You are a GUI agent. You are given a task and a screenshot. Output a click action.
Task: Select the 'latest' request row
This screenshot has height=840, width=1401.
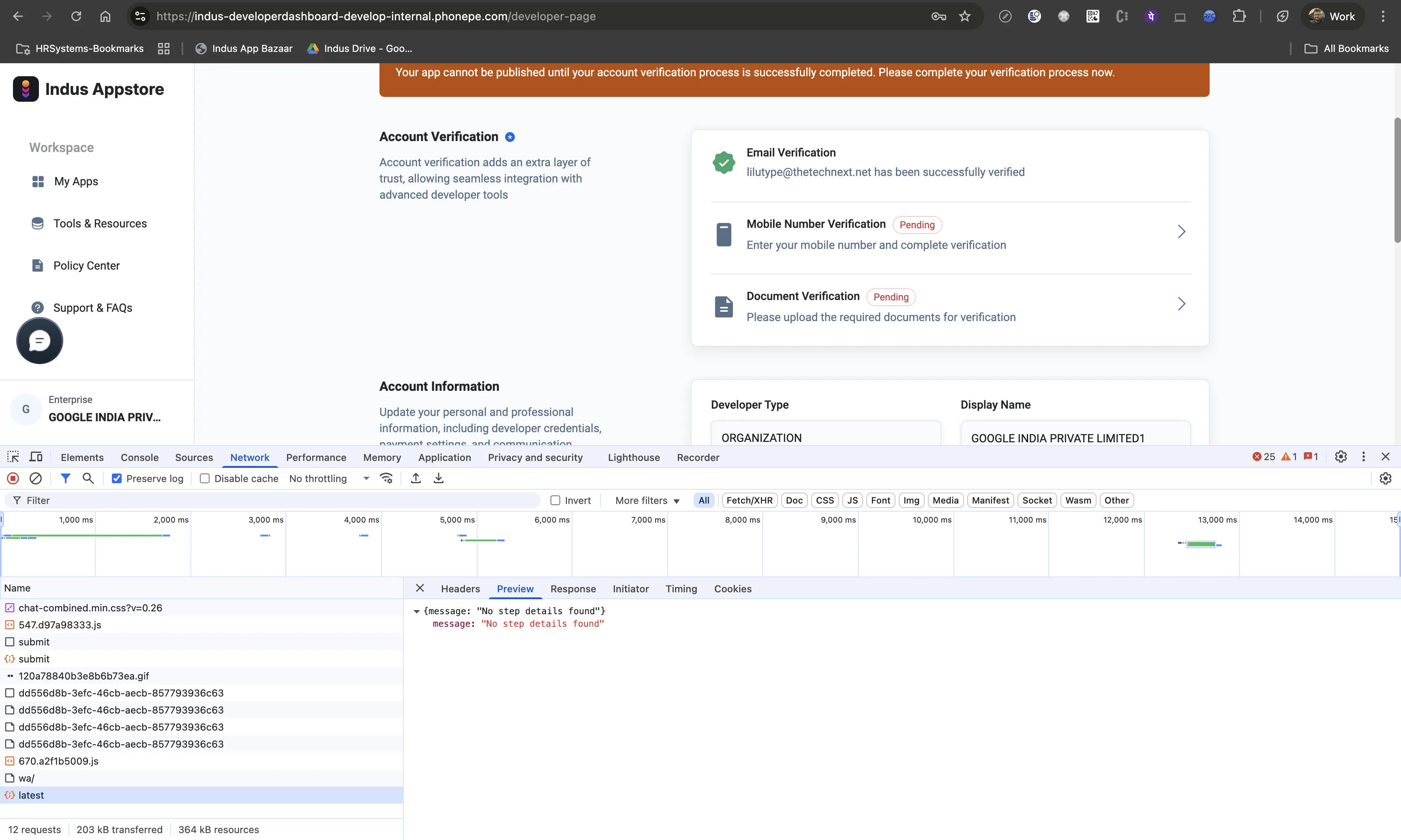tap(201, 795)
